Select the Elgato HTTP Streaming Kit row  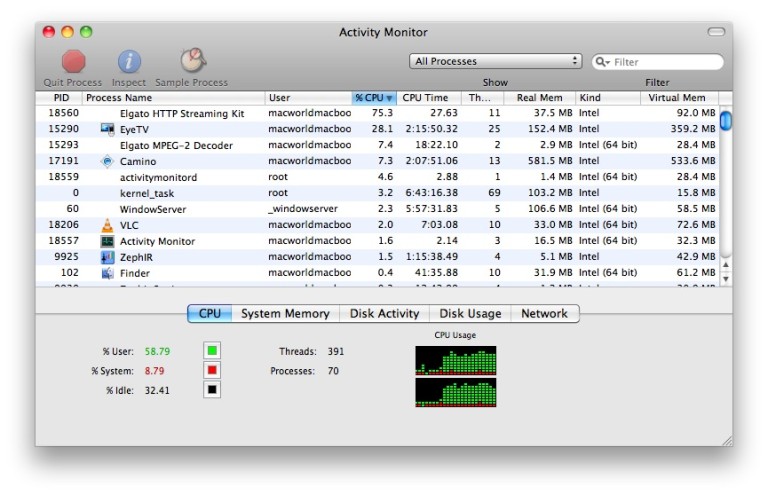click(x=377, y=113)
